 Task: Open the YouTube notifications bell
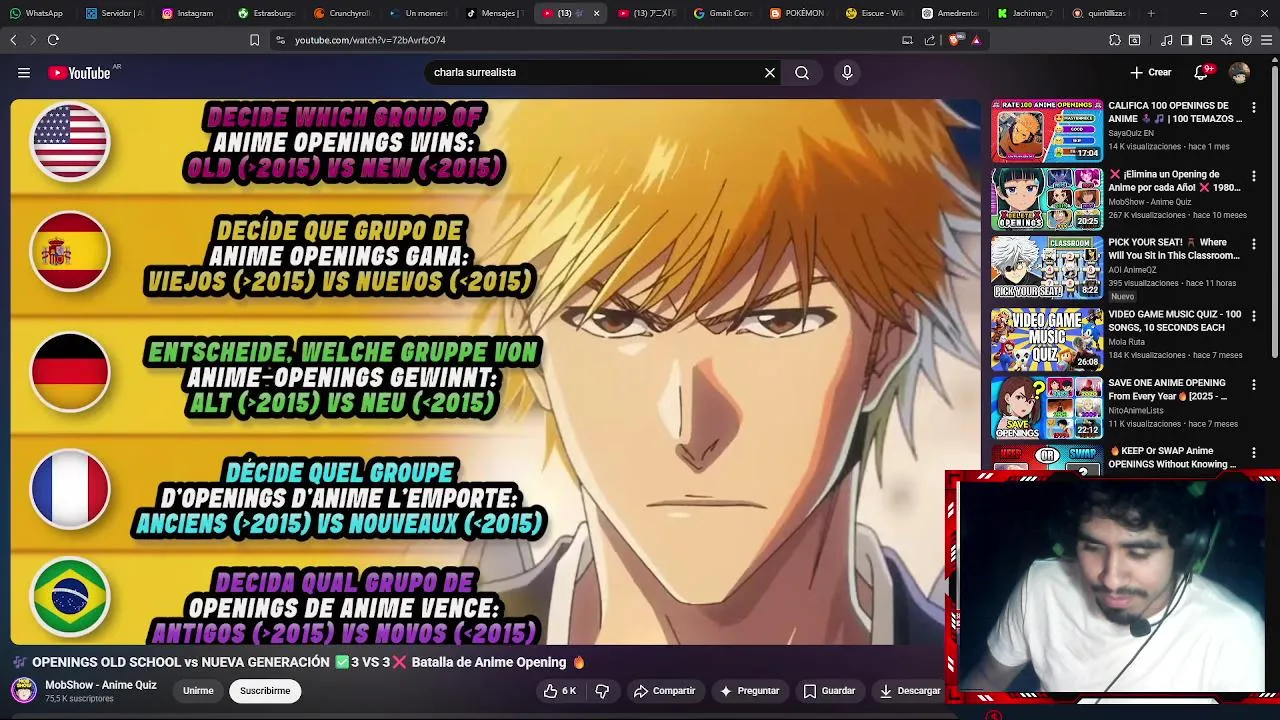(x=1202, y=72)
